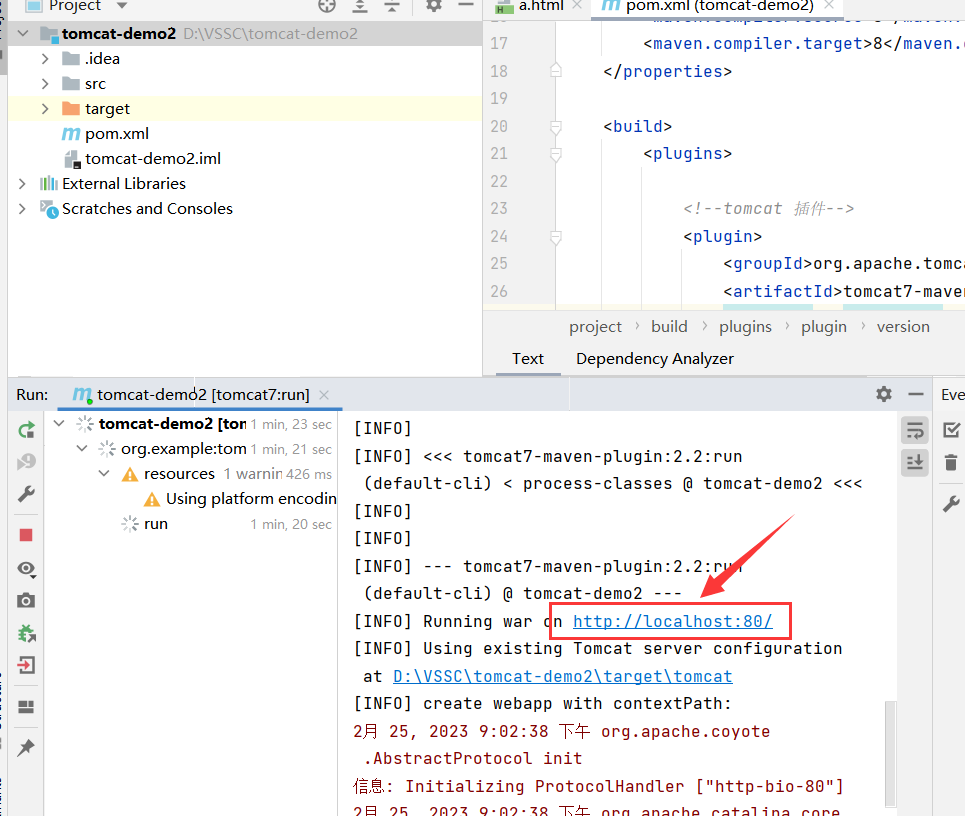Click version breadcrumb

[x=903, y=327]
